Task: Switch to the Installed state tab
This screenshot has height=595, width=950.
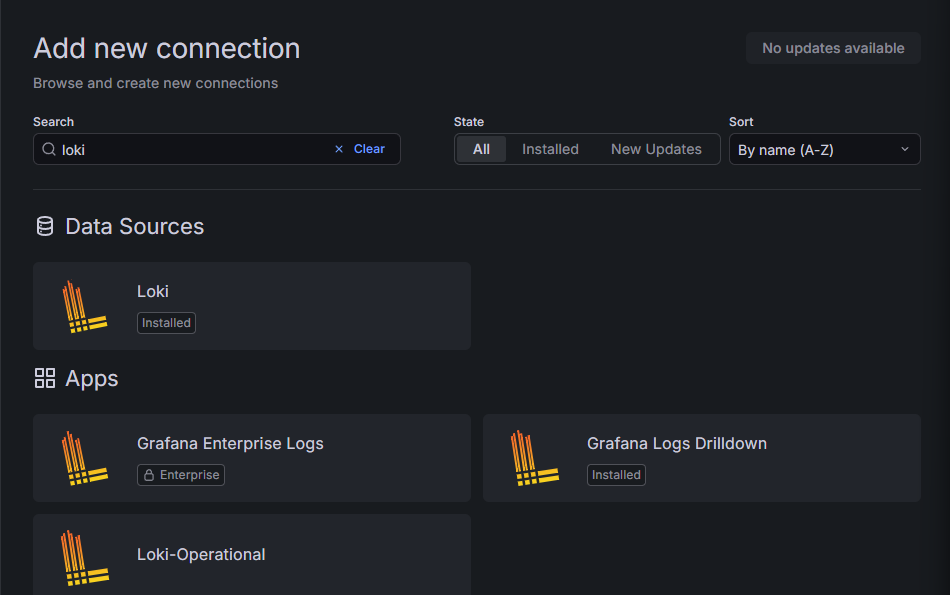Action: point(550,148)
